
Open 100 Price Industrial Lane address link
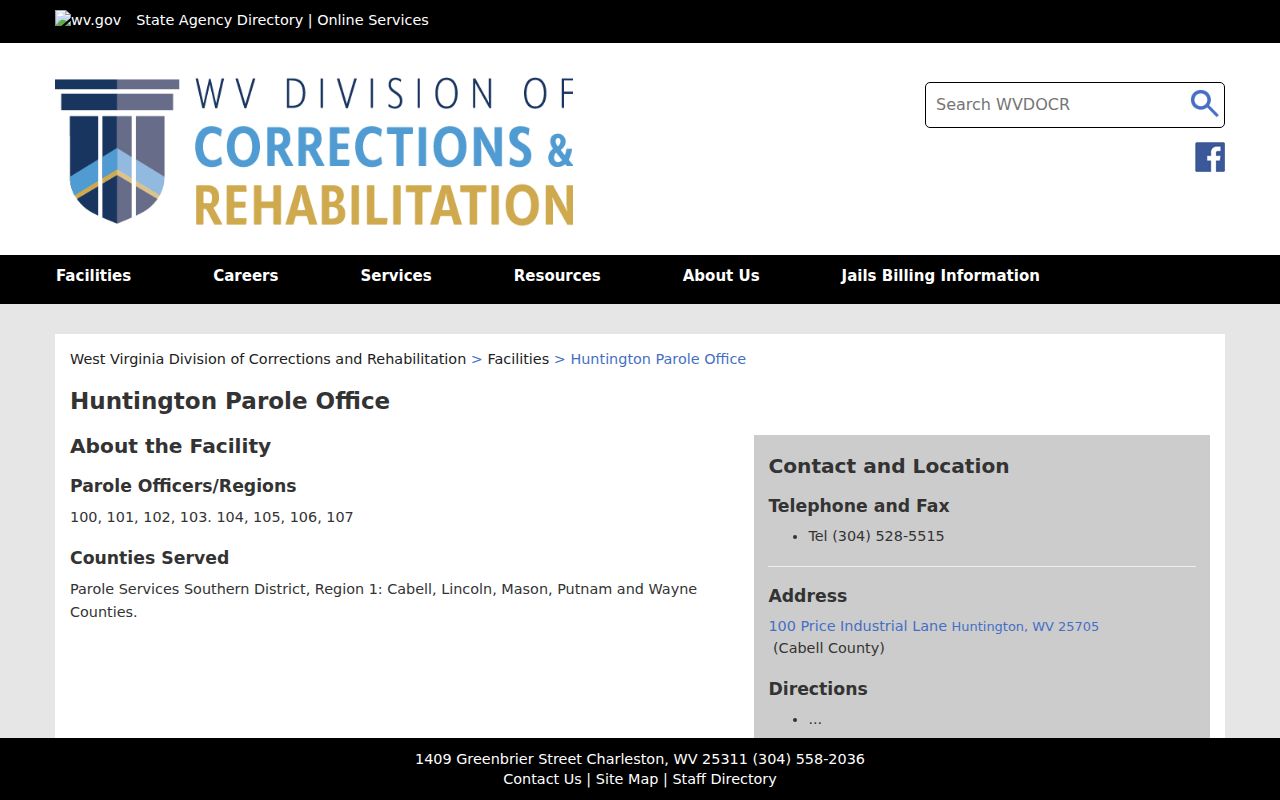[933, 626]
